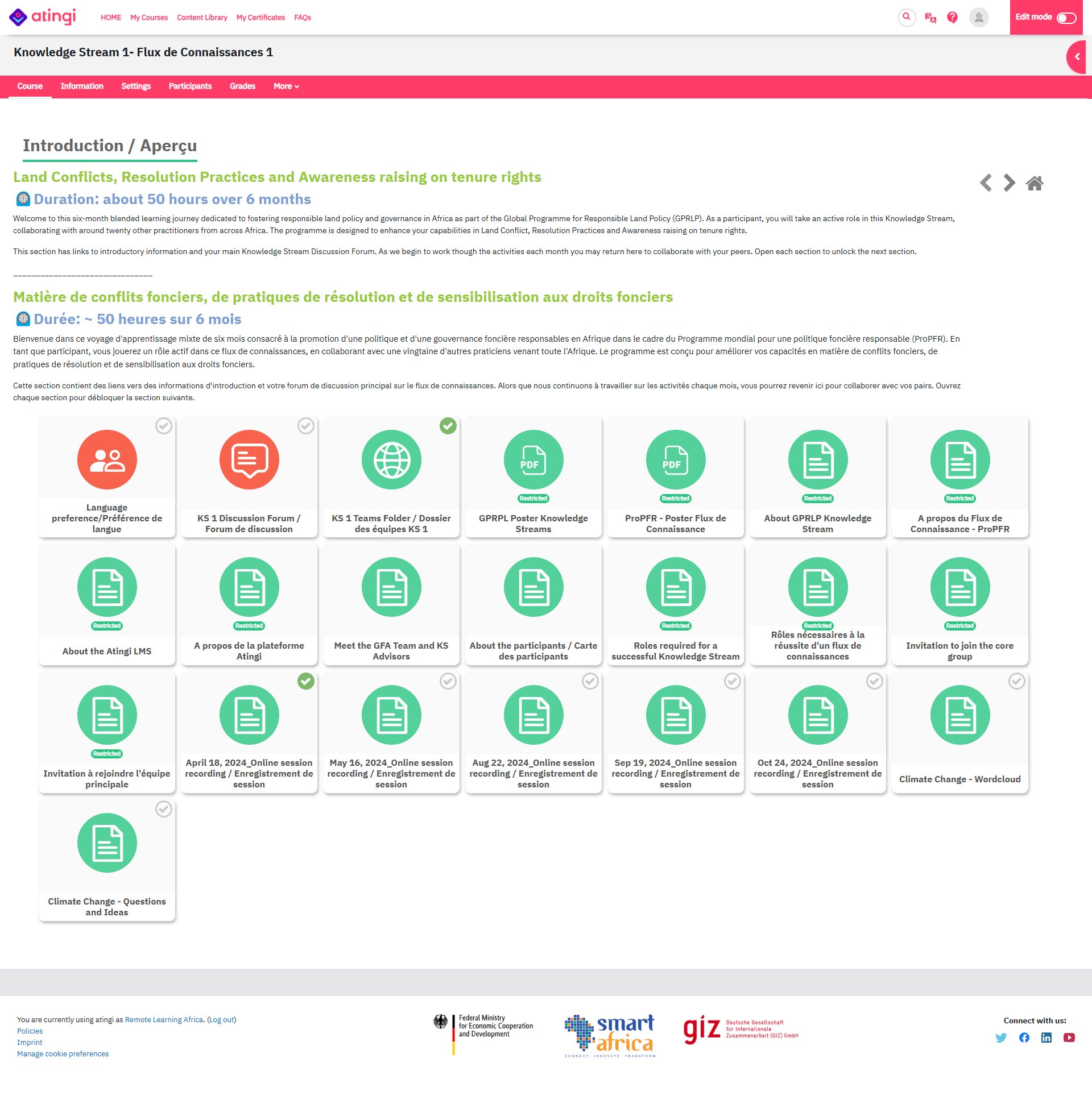Open Roles required for successful Knowledge Stream
The width and height of the screenshot is (1092, 1095).
(676, 605)
